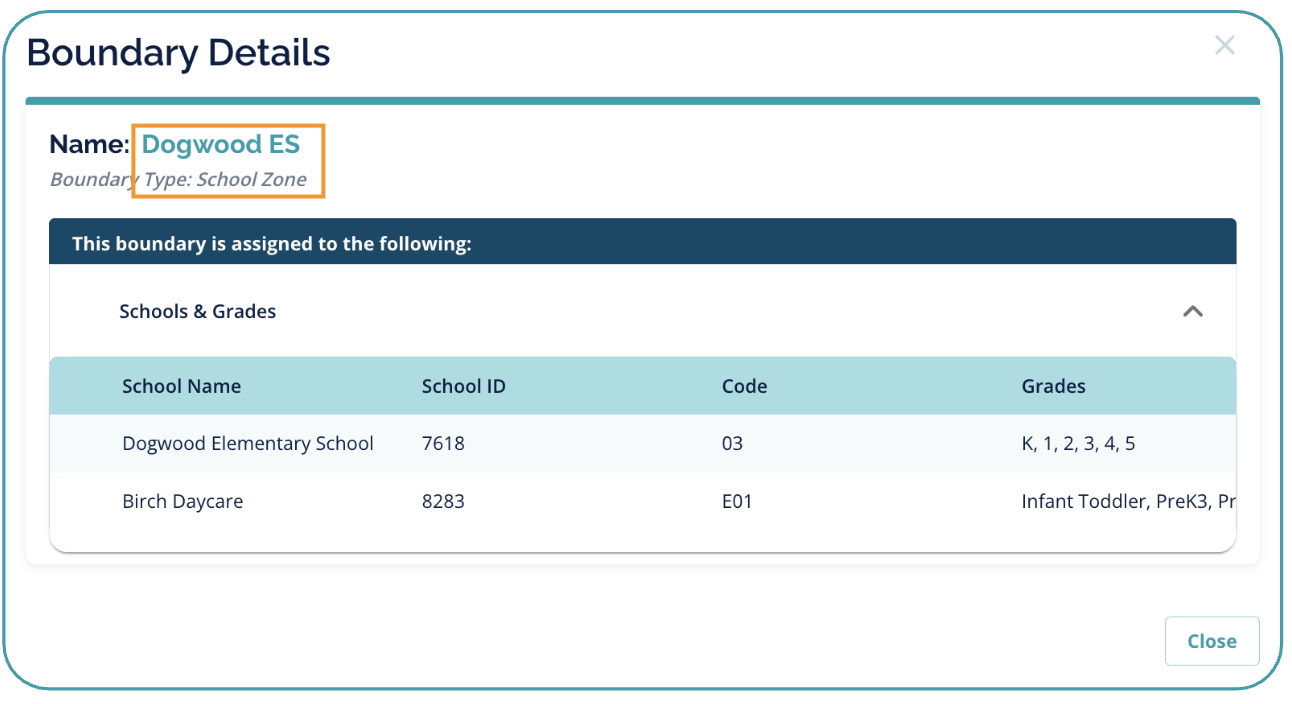Click school ID 8283 cell
The height and width of the screenshot is (704, 1292).
point(443,501)
